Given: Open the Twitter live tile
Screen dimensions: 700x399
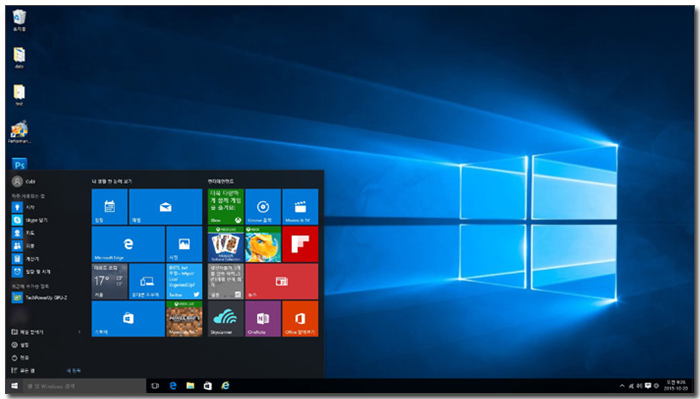Looking at the screenshot, I should (x=184, y=281).
